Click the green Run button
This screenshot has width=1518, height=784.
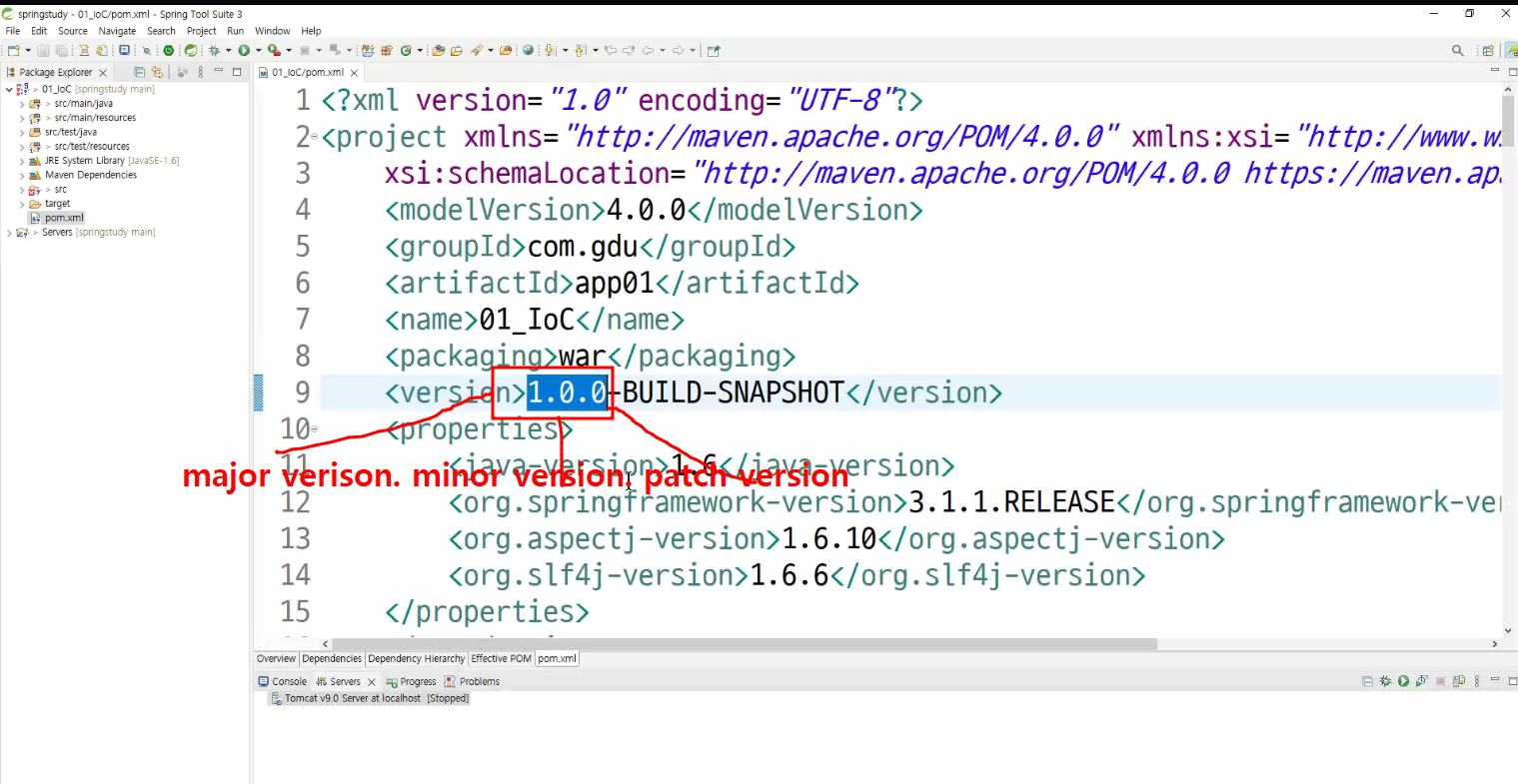point(244,50)
